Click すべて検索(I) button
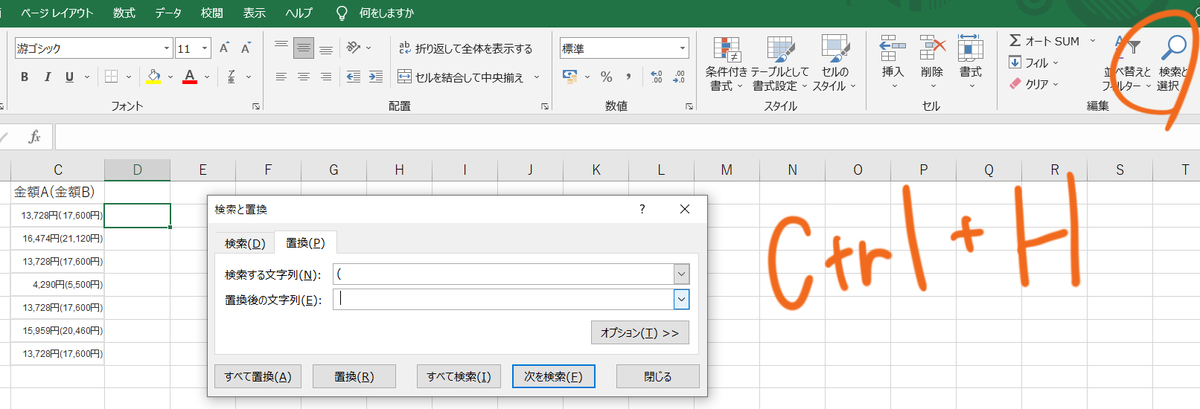 pos(457,376)
